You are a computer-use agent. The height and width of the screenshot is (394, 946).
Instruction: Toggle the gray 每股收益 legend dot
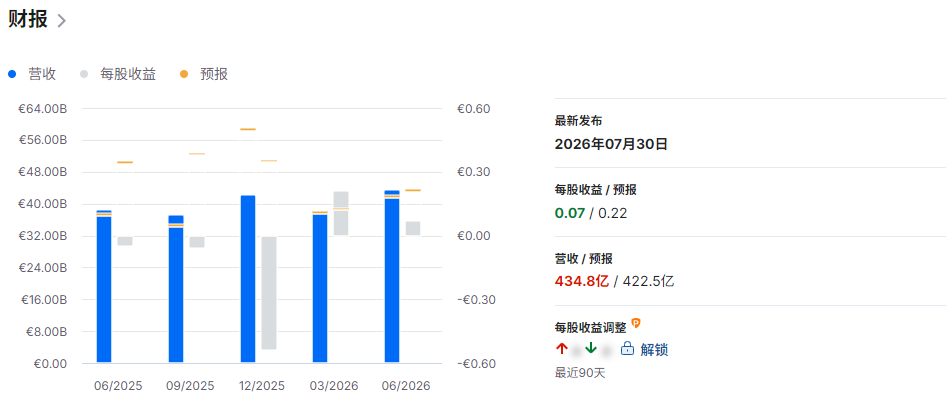(x=84, y=74)
